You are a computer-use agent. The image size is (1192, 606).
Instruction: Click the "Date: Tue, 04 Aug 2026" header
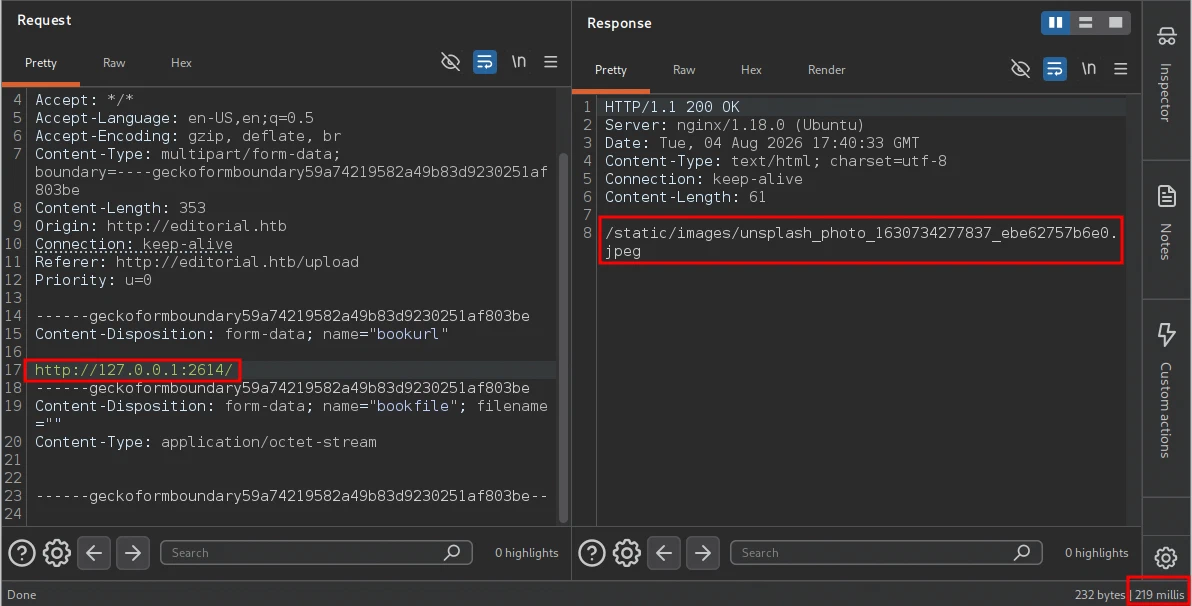click(762, 144)
